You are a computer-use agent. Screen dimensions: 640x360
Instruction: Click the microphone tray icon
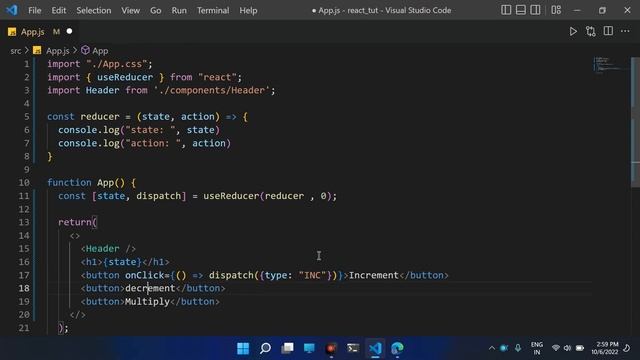[518, 348]
